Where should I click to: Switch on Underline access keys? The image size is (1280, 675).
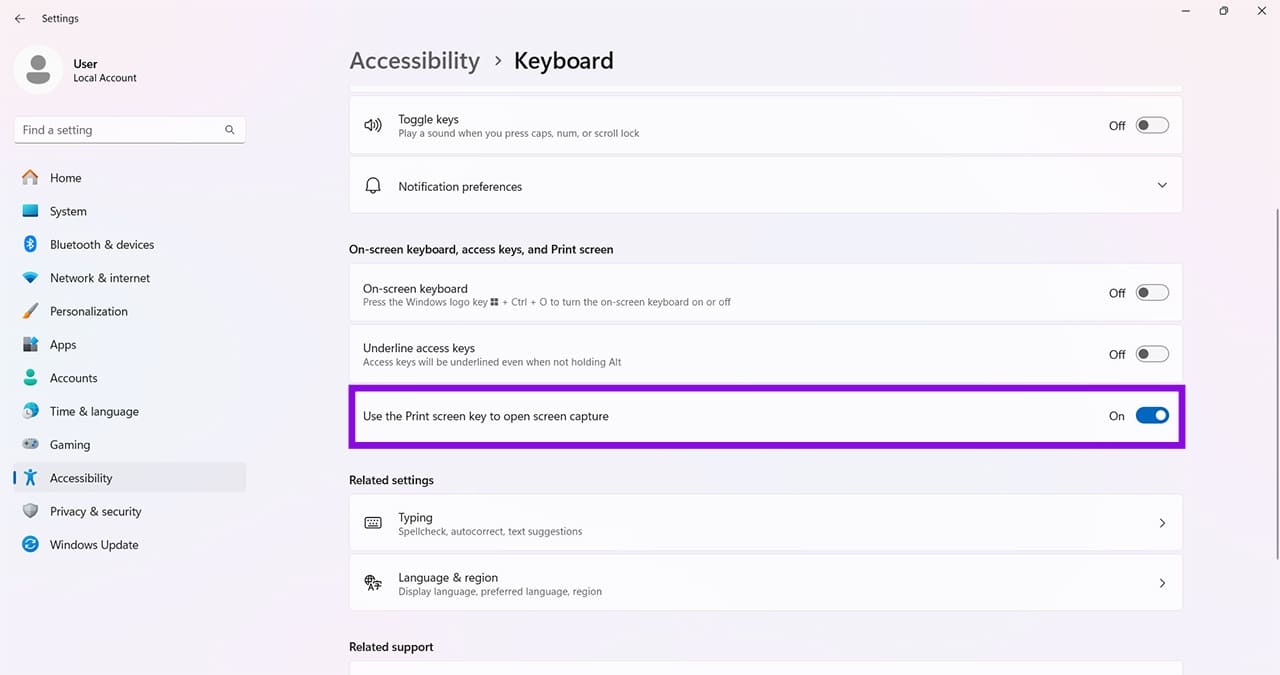(x=1152, y=354)
